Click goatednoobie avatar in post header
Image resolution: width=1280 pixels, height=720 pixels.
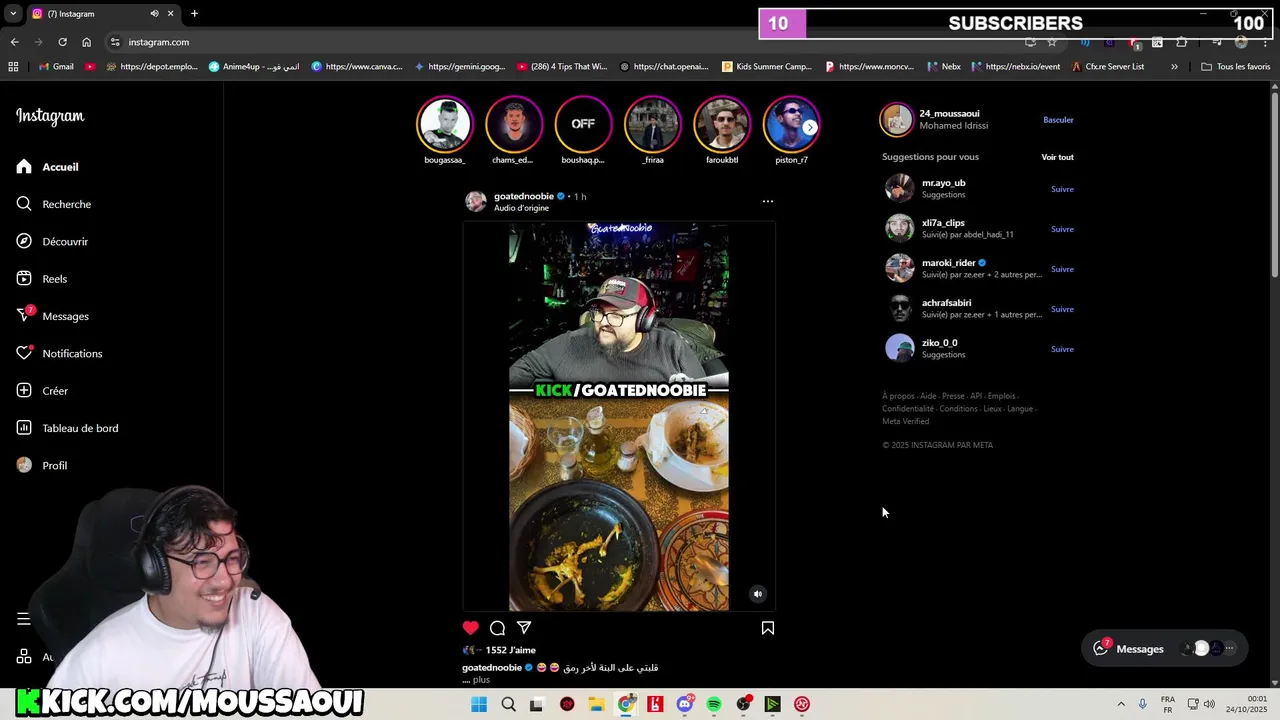(476, 201)
